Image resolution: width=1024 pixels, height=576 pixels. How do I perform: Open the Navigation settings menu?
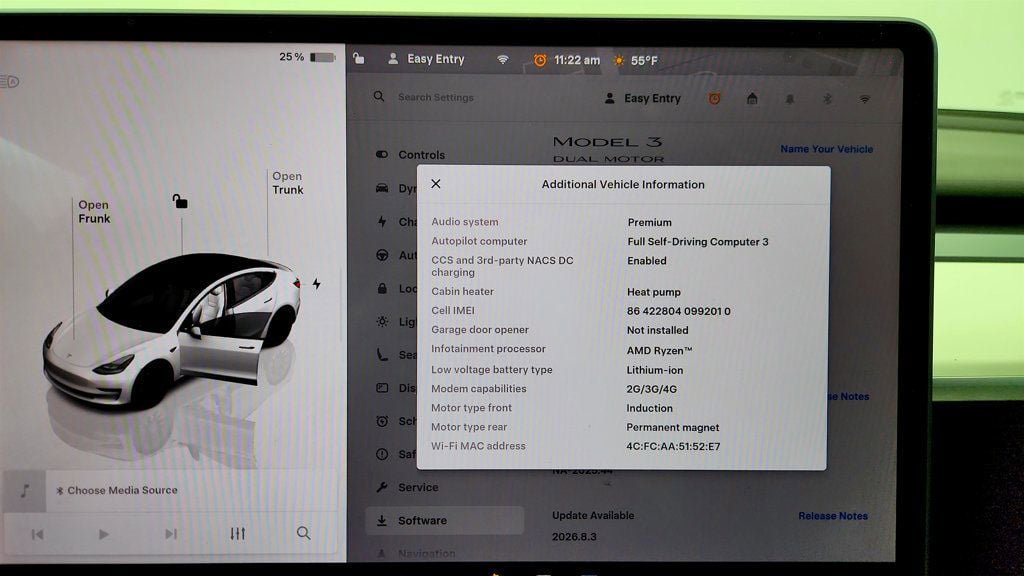415,554
